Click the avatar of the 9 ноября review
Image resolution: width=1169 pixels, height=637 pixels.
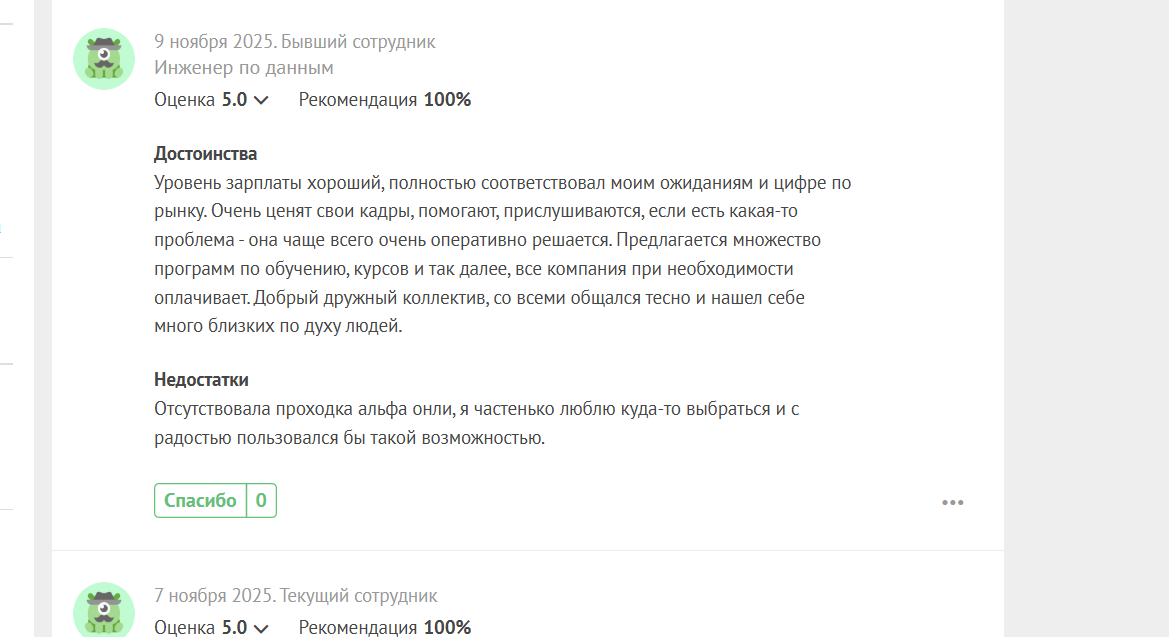point(104,59)
